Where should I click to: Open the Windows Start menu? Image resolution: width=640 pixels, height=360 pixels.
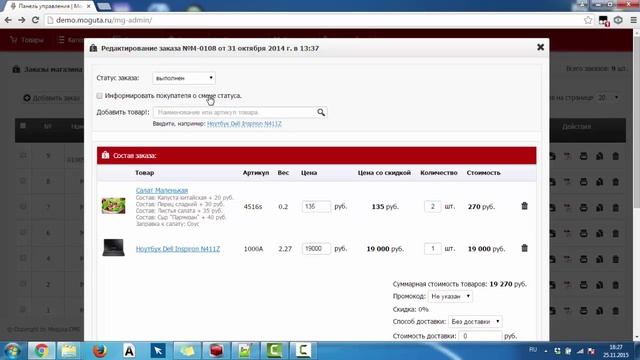12,351
